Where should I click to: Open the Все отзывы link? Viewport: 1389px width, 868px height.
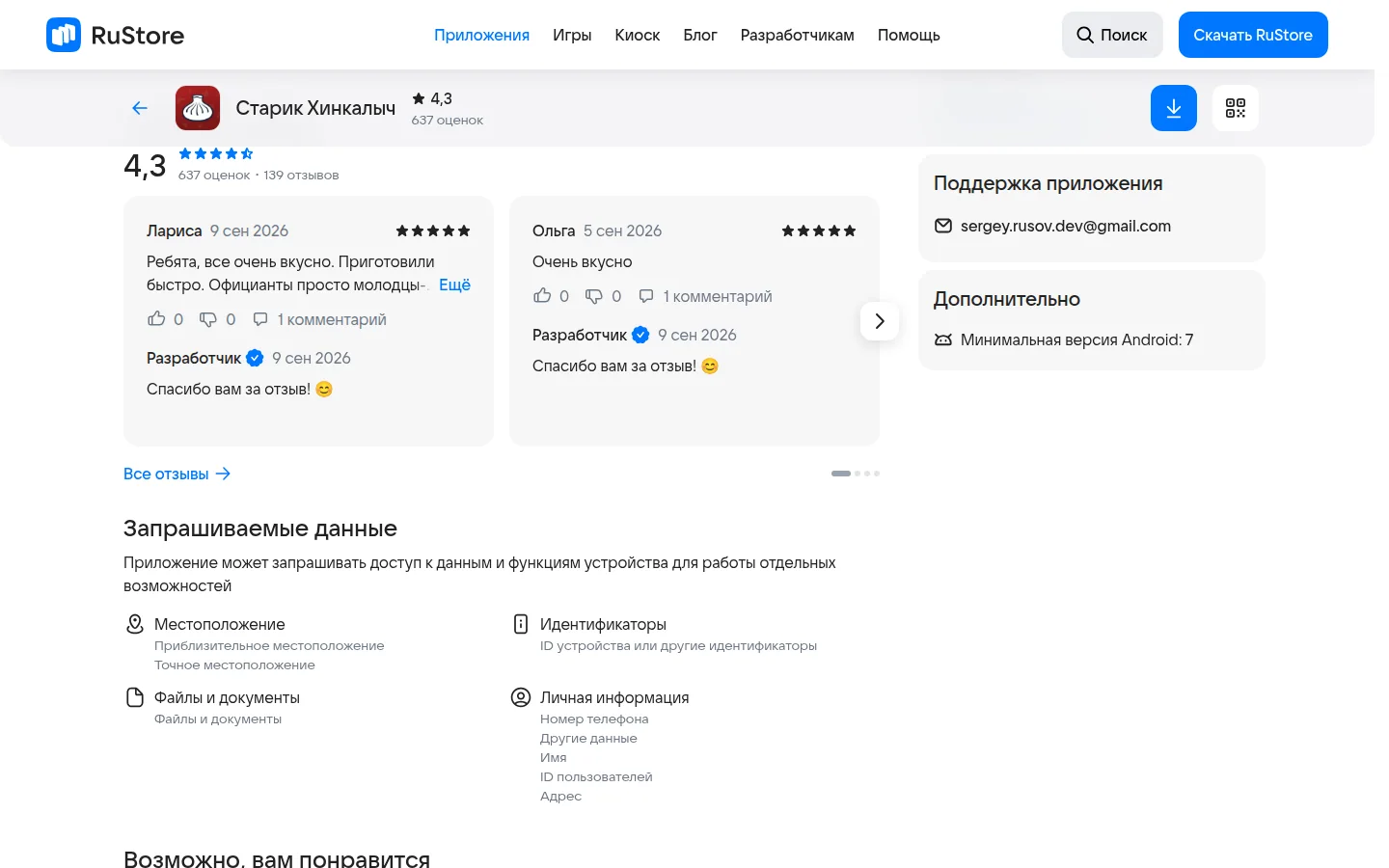[x=177, y=474]
